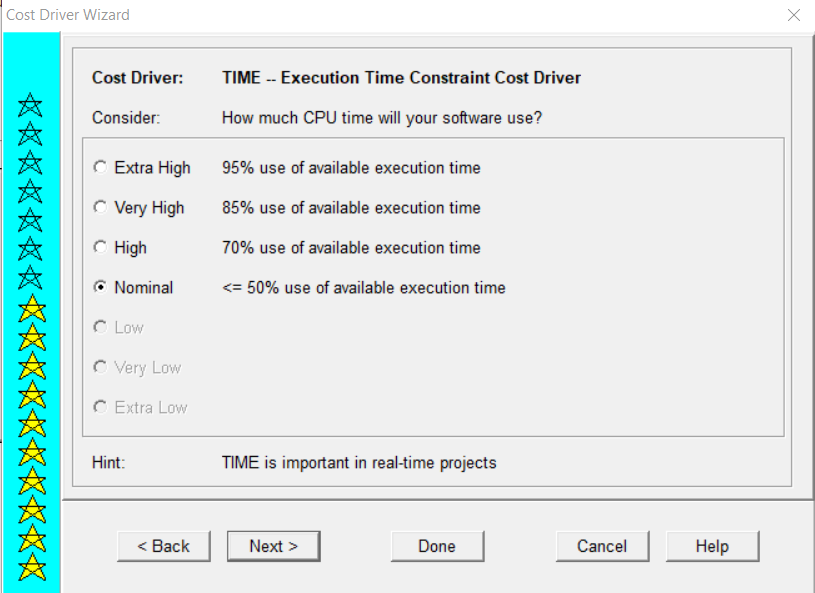
Task: Open Help for the TIME cost driver
Action: click(x=712, y=546)
